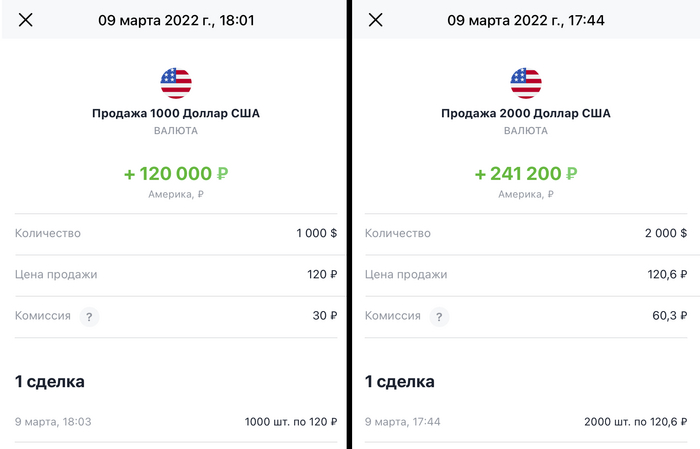Close the 18:01 transaction details screen
The width and height of the screenshot is (700, 449).
coord(26,20)
